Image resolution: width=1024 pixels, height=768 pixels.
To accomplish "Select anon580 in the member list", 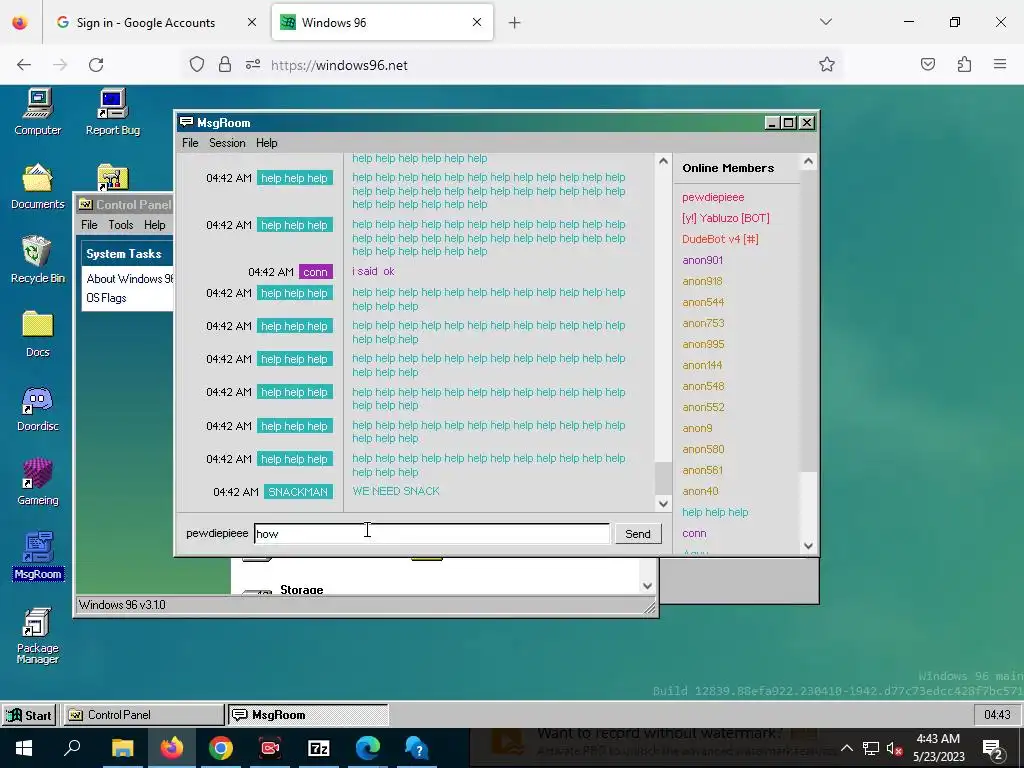I will click(x=703, y=449).
